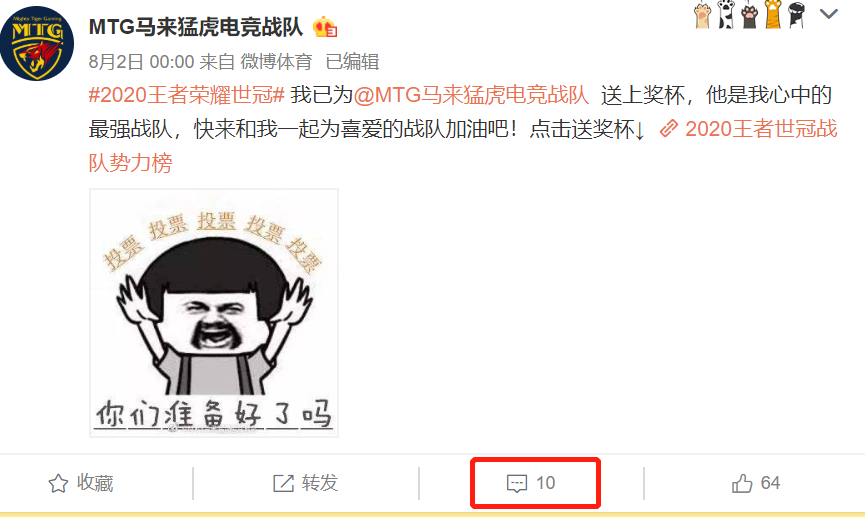This screenshot has width=865, height=517.
Task: Click the 64 likes count
Action: click(x=770, y=483)
